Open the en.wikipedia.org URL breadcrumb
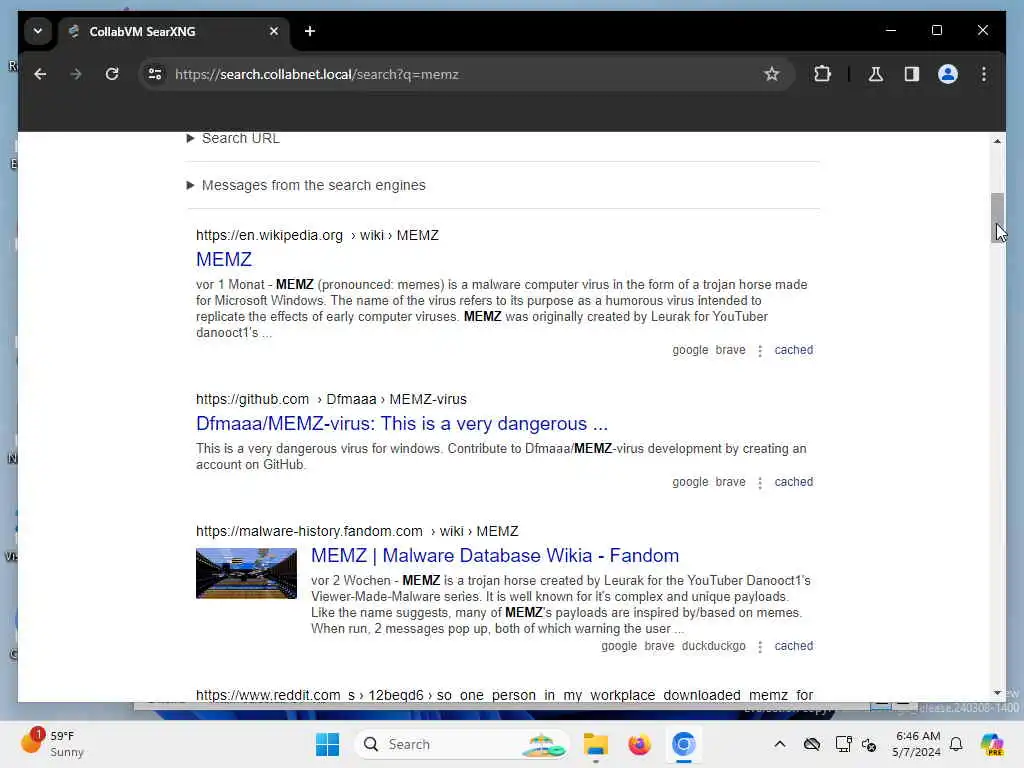Image resolution: width=1024 pixels, height=768 pixels. click(x=317, y=235)
